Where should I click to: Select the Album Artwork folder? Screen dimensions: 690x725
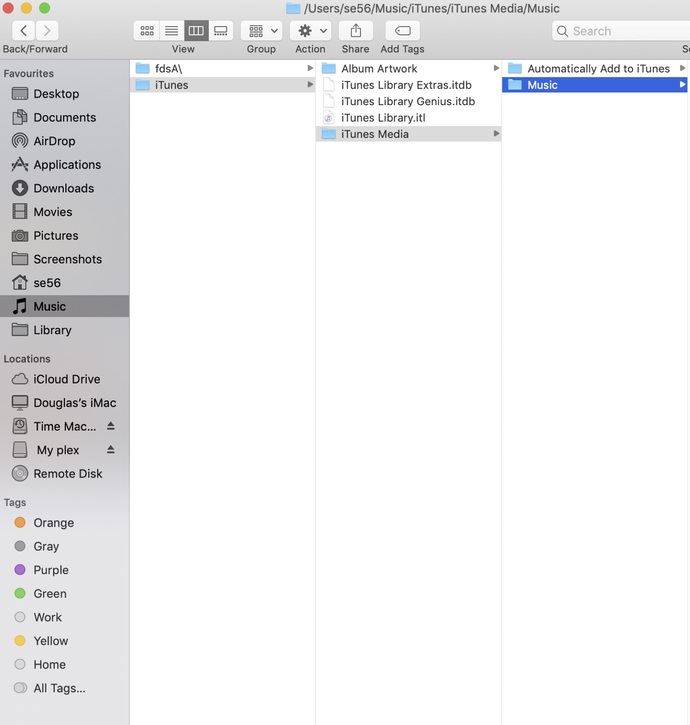click(408, 68)
